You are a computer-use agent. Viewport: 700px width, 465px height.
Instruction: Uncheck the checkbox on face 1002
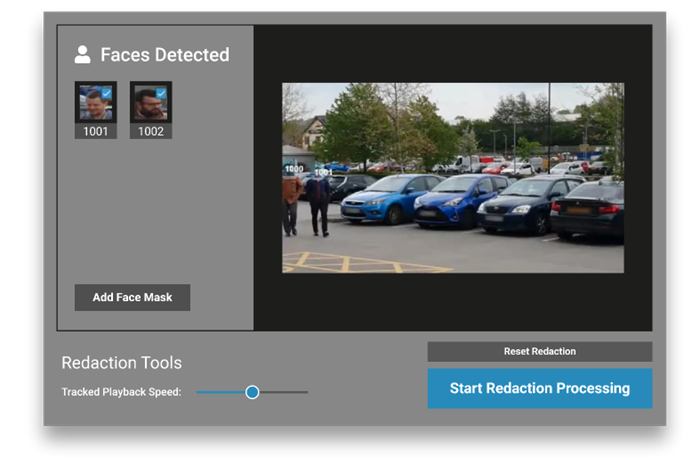click(x=161, y=93)
